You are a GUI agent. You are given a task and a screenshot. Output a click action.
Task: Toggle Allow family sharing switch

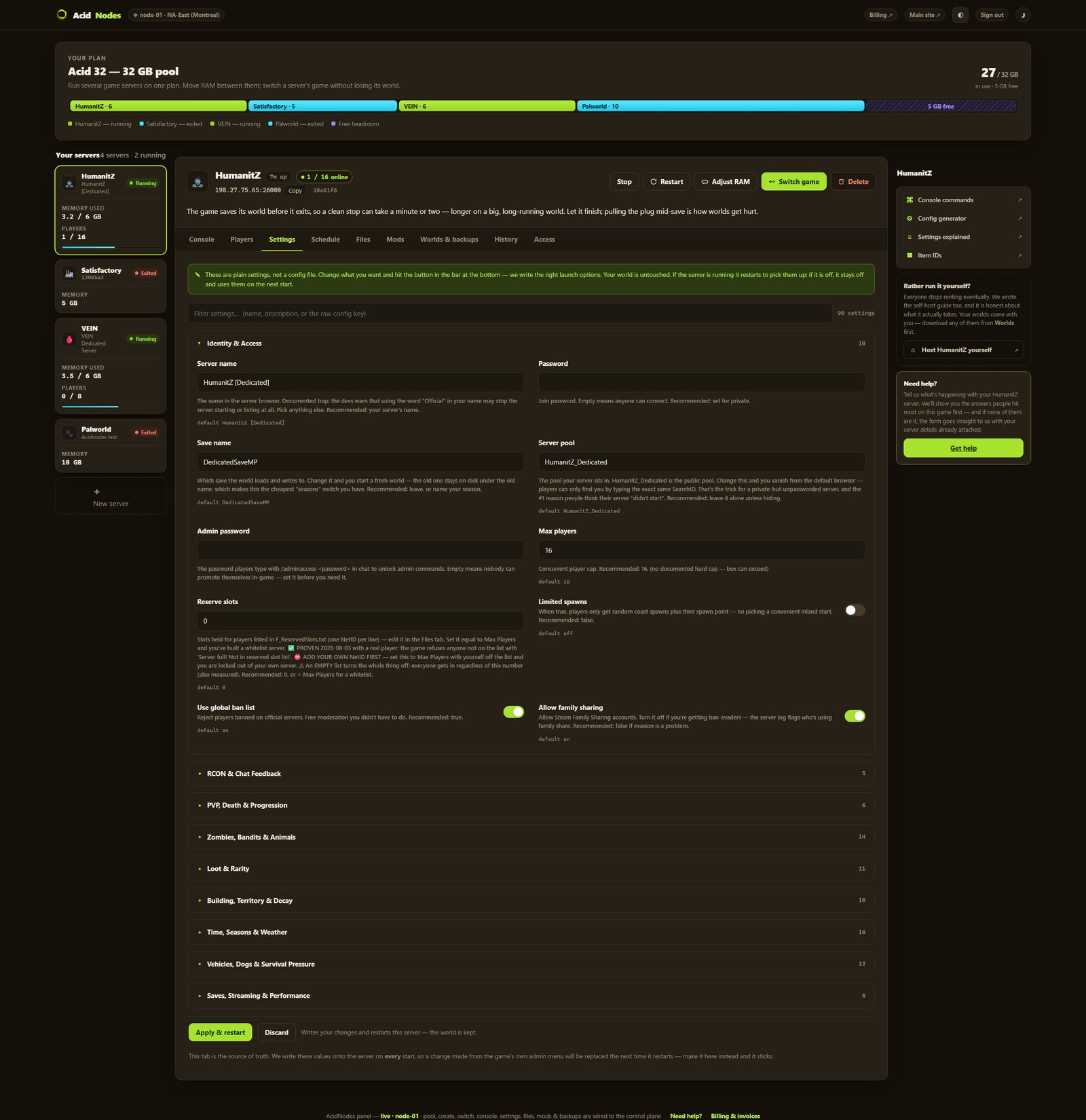coord(855,716)
